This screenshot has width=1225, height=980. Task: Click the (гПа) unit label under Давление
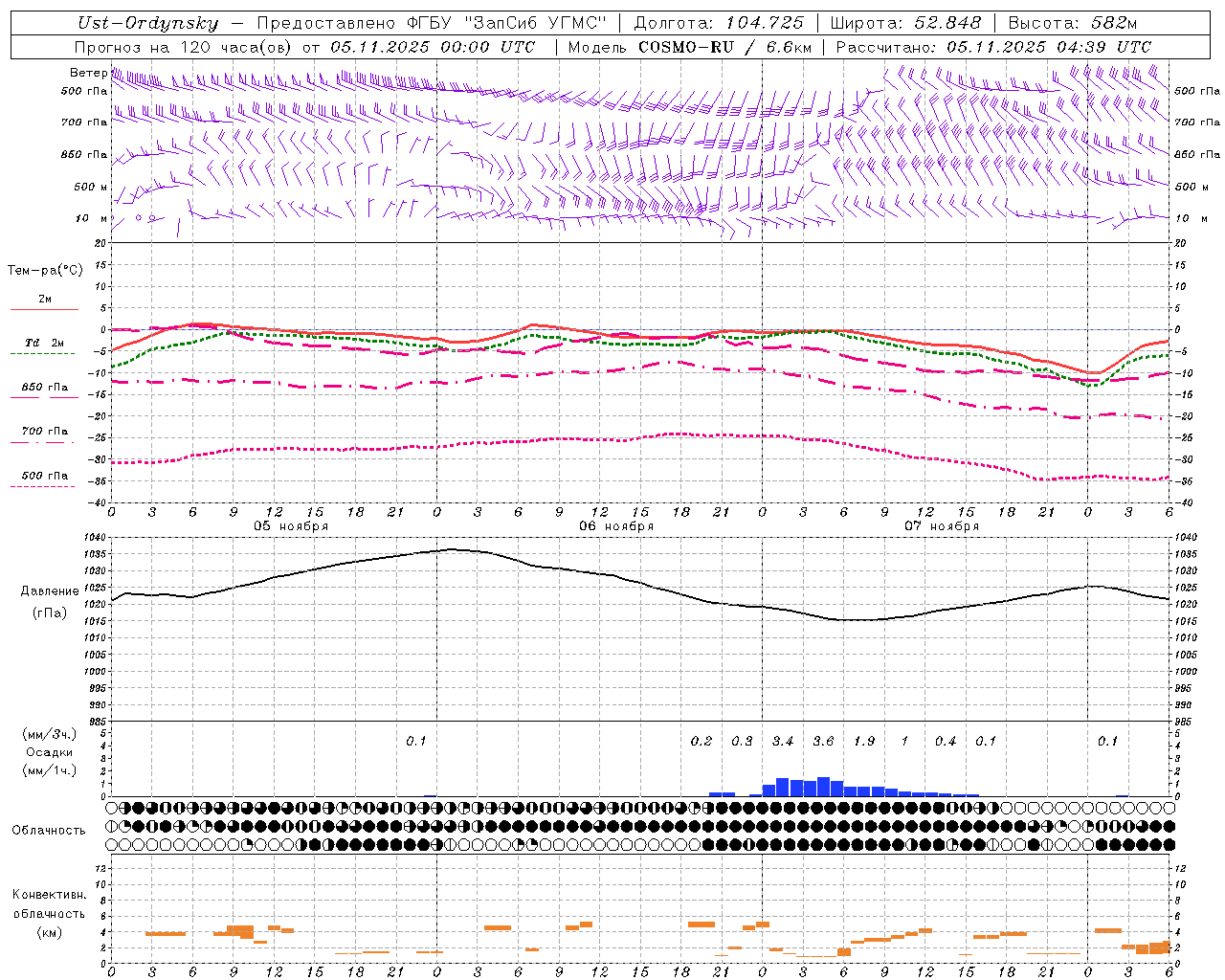pyautogui.click(x=49, y=613)
